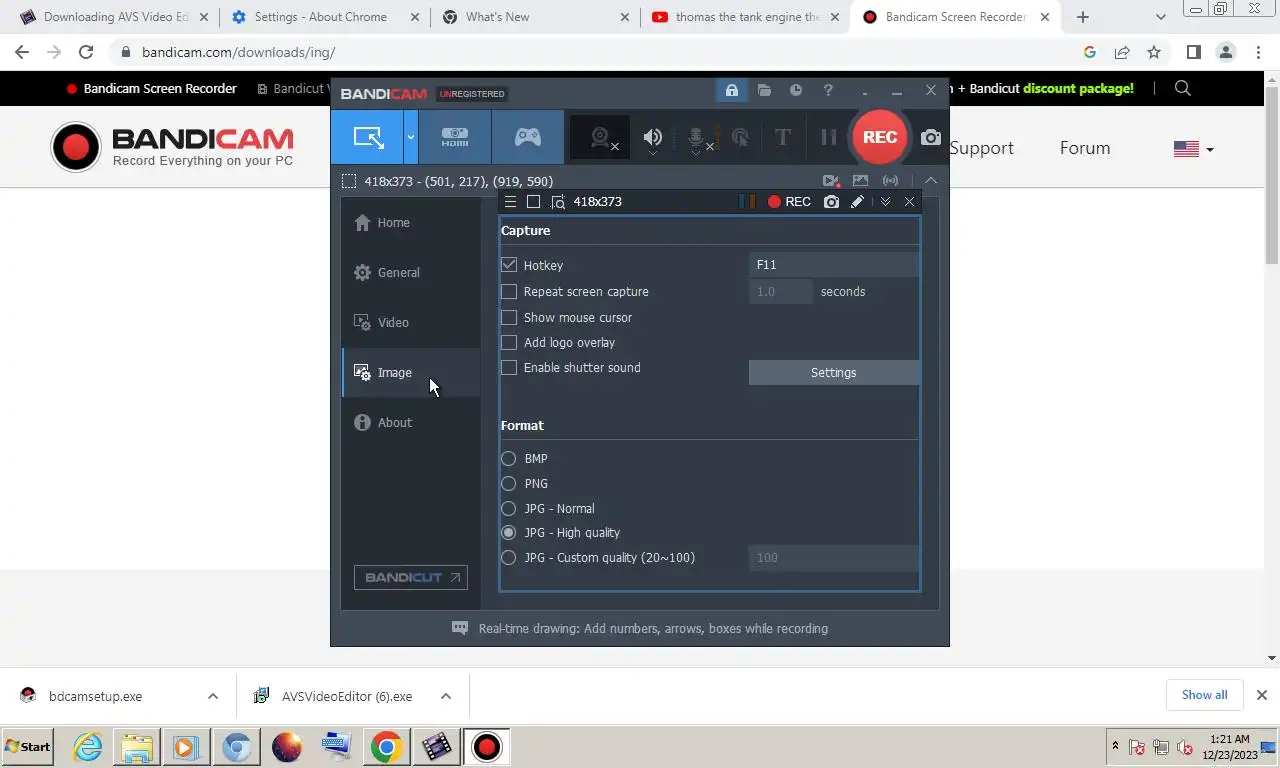
Task: Click the video list icon on the status row
Action: point(830,181)
